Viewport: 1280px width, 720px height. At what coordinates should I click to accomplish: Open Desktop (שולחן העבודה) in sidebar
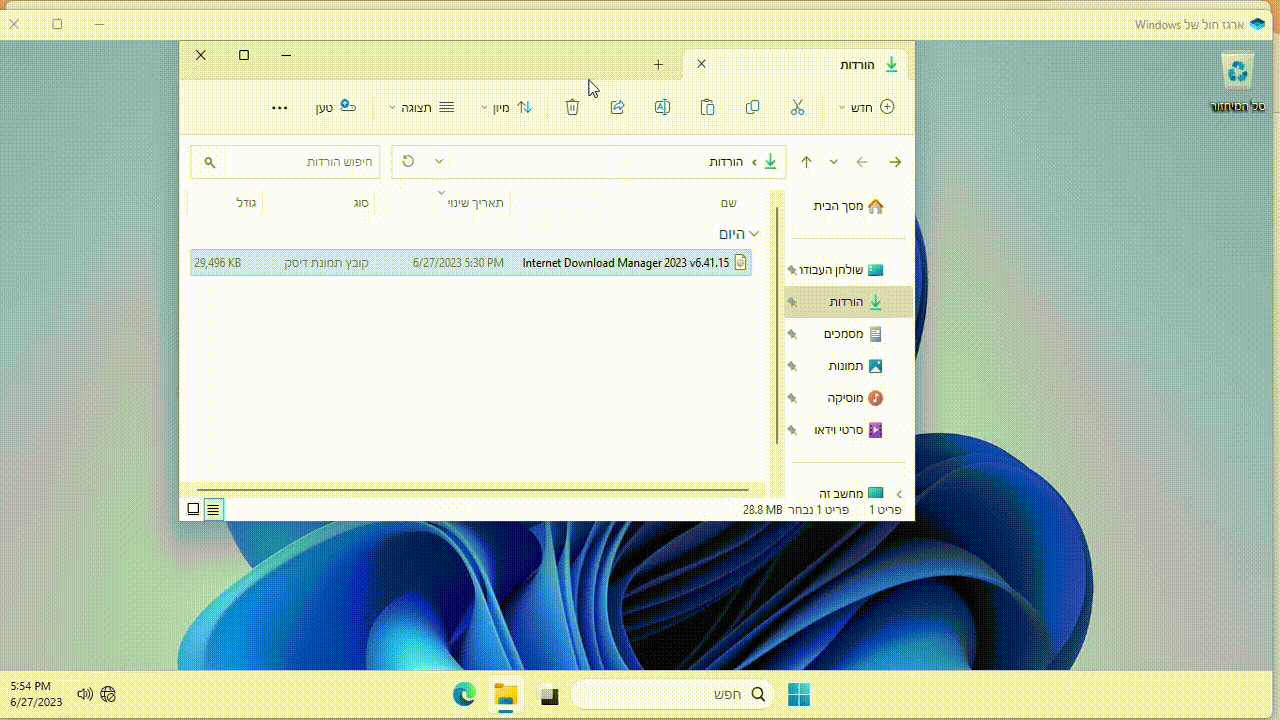(848, 270)
